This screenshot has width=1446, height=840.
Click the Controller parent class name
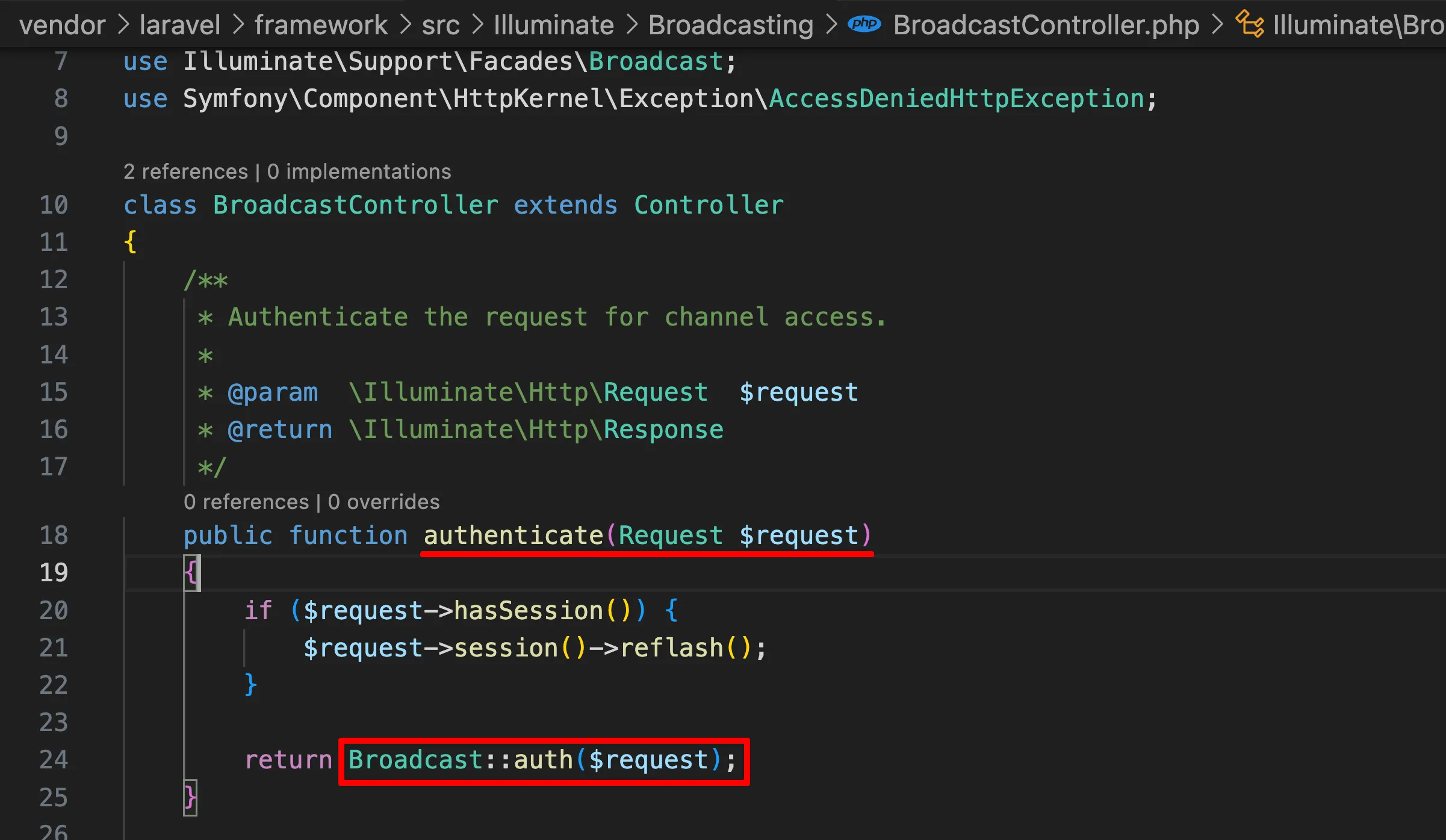click(x=708, y=205)
